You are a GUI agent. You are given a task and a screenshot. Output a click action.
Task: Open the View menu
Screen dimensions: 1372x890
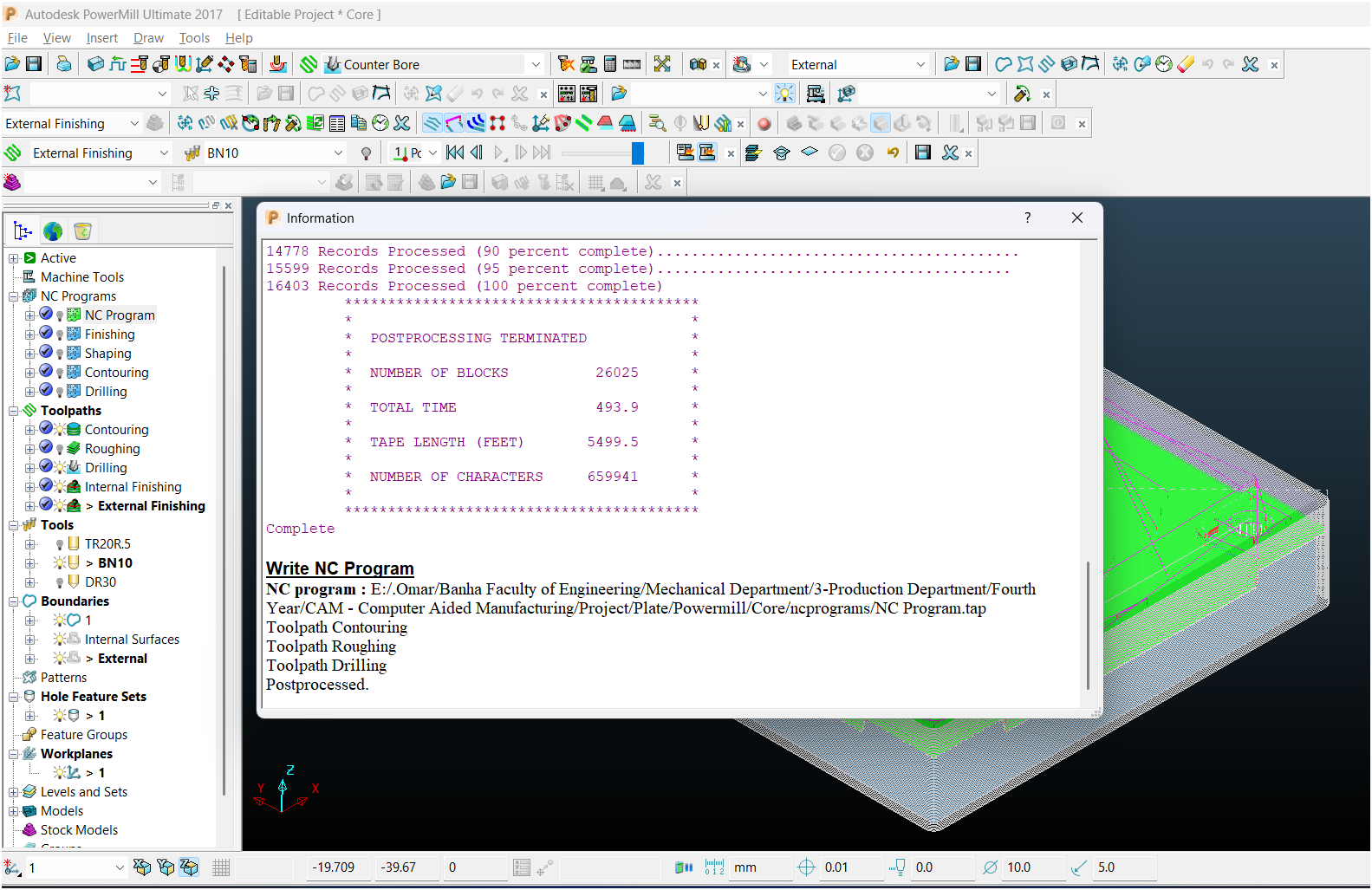point(57,38)
